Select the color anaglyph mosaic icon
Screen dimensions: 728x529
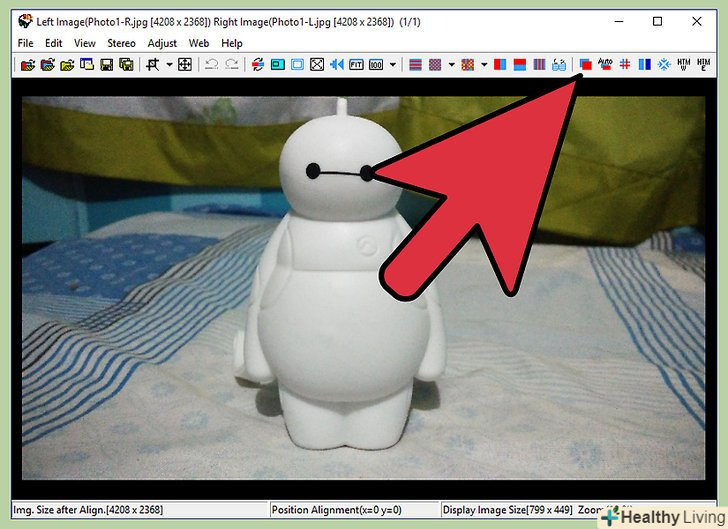(x=468, y=65)
